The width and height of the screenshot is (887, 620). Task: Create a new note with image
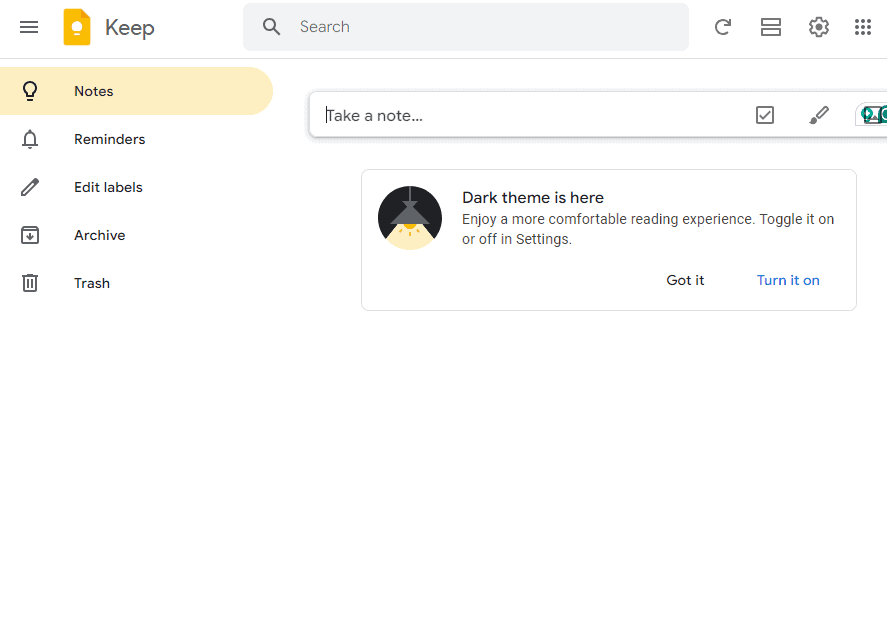(x=872, y=115)
